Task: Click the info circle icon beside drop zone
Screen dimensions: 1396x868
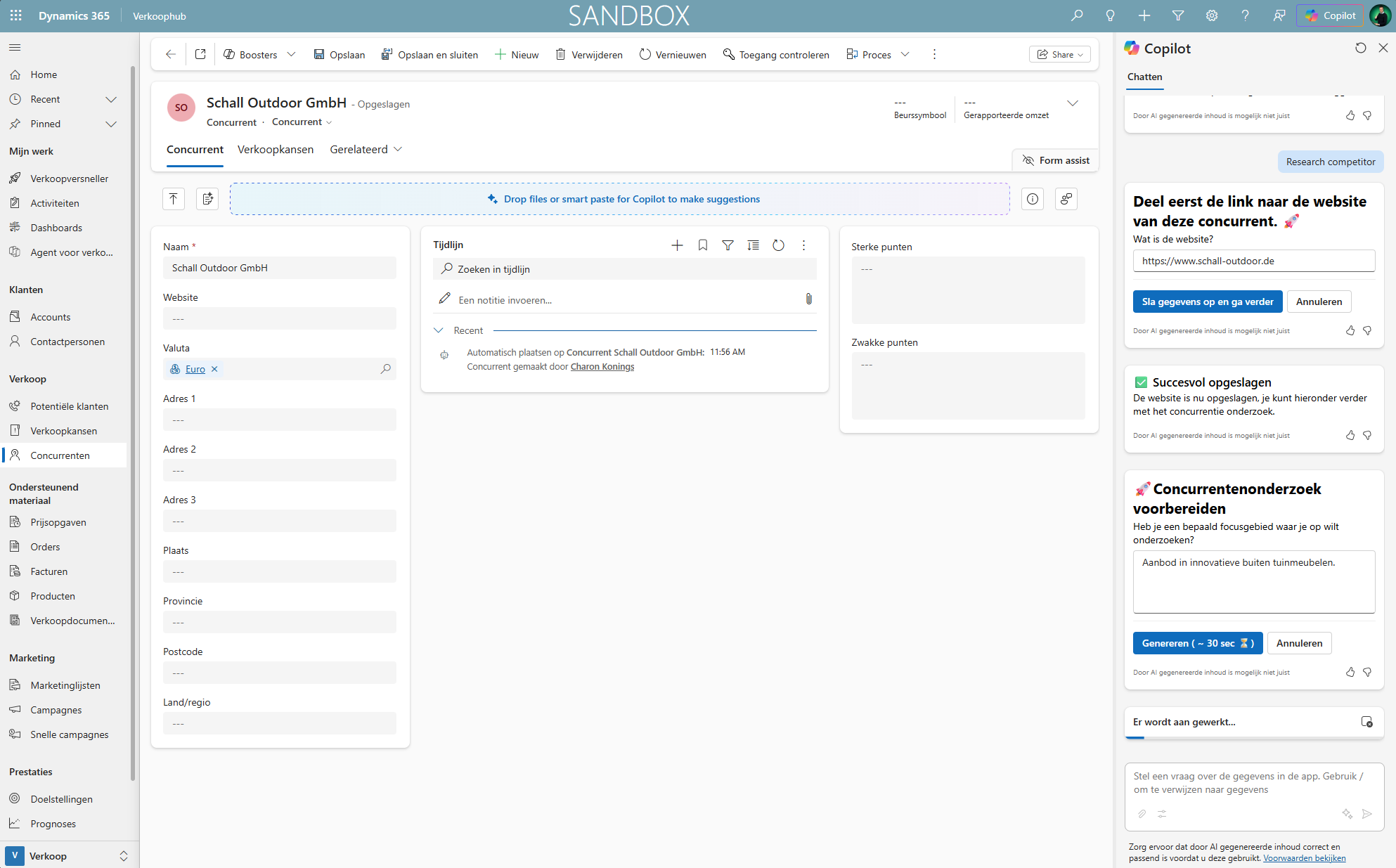Action: coord(1032,199)
